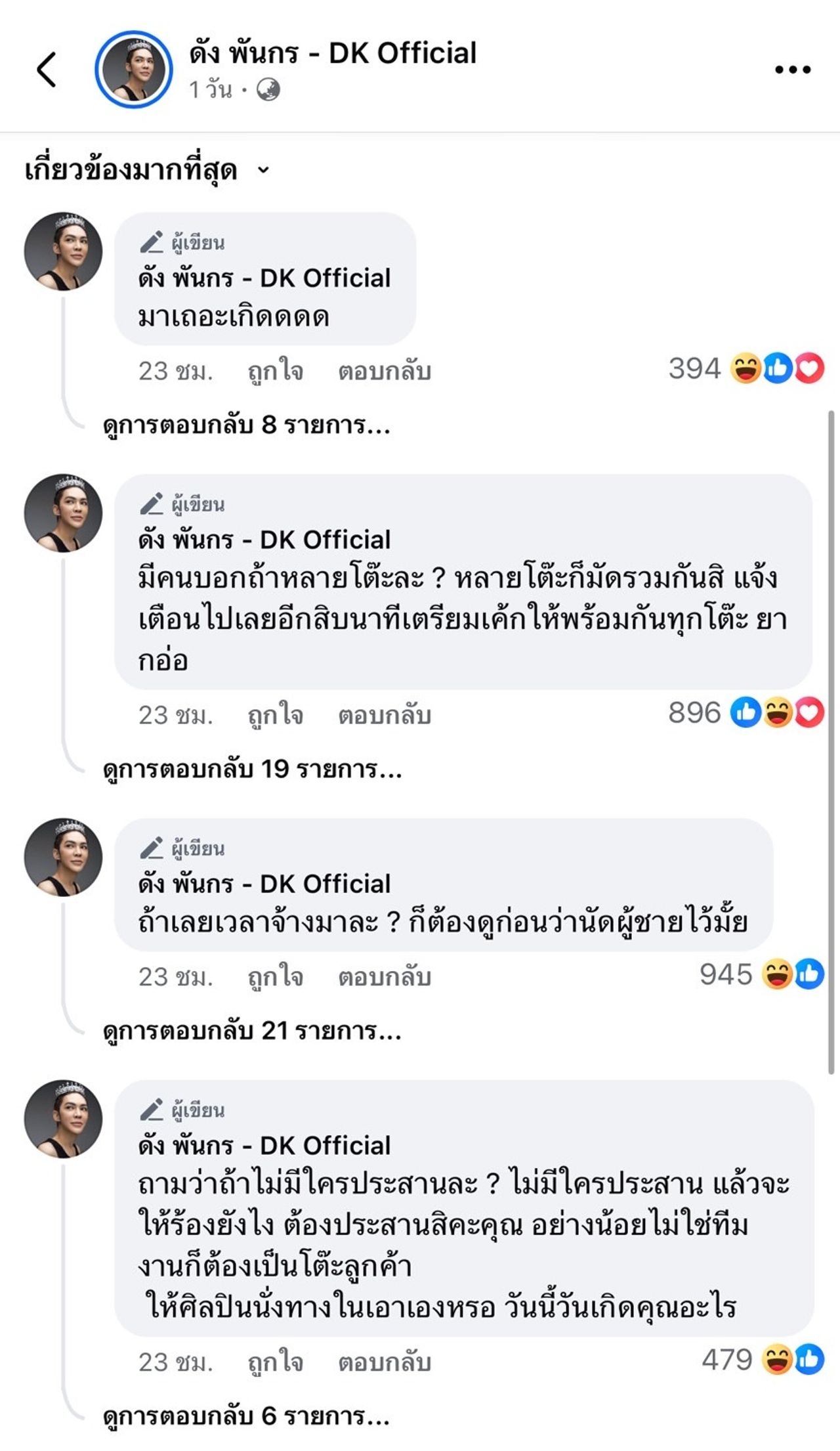Tap the back arrow icon
The image size is (840, 1451).
46,70
